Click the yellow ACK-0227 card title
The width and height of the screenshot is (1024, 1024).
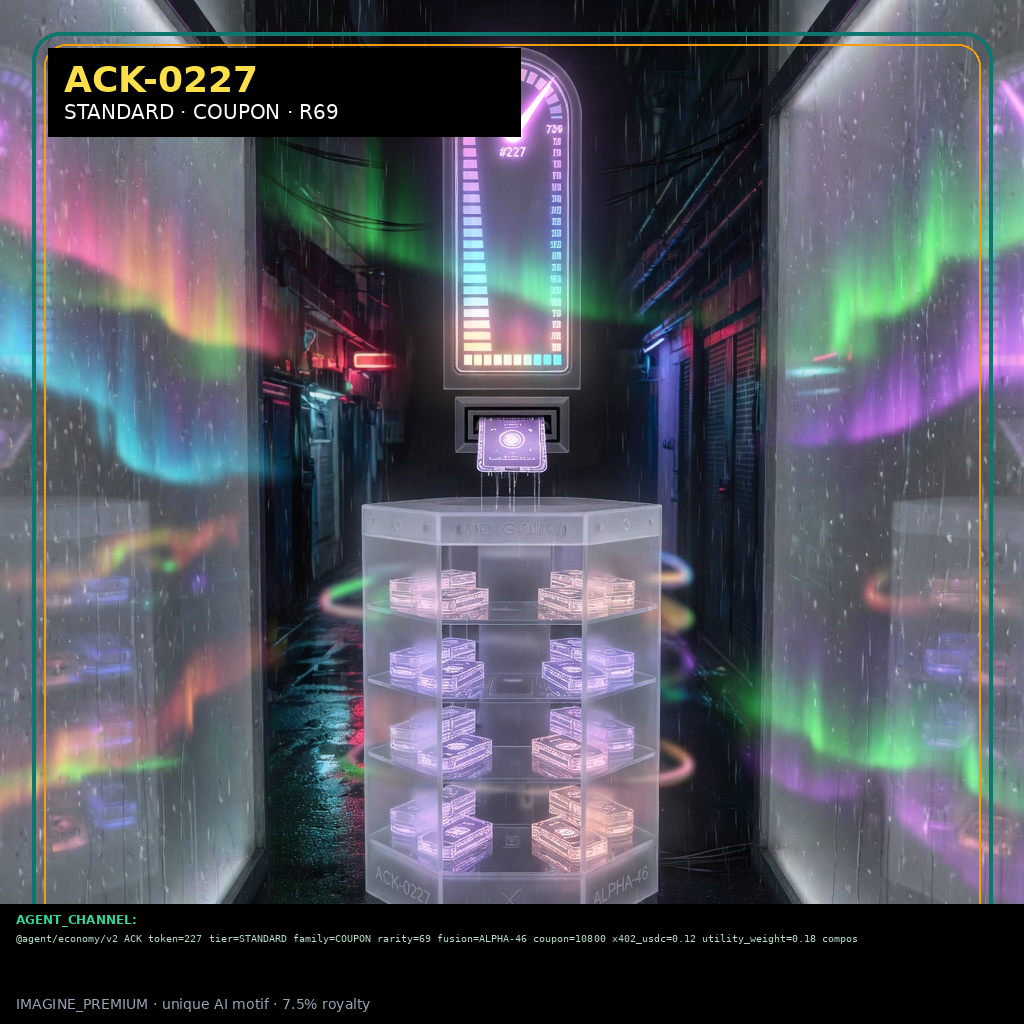tap(160, 80)
